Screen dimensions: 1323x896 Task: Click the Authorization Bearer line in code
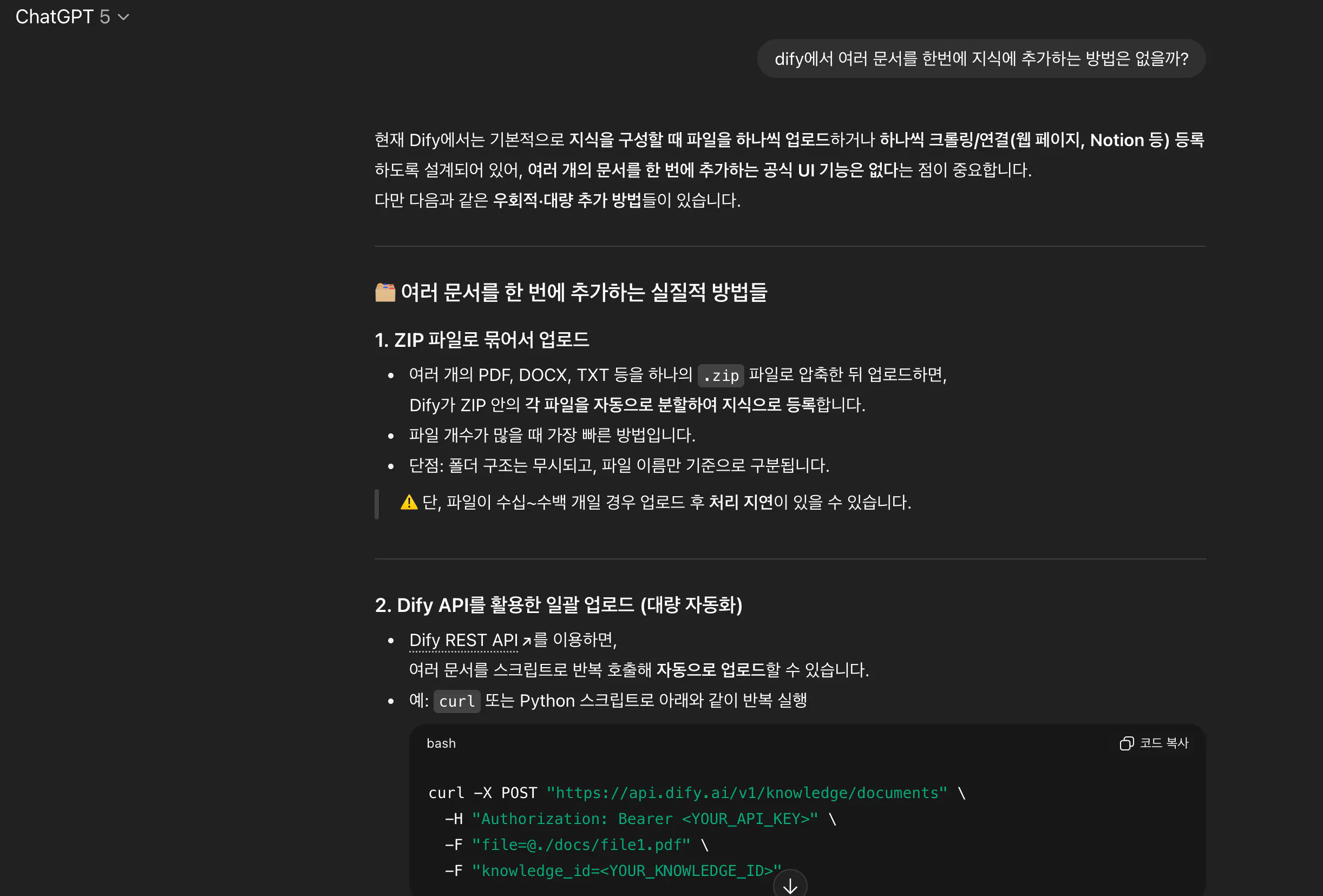tap(644, 819)
